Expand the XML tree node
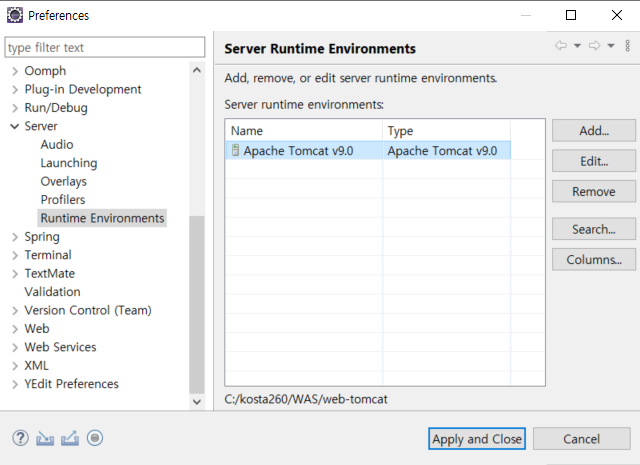Image resolution: width=640 pixels, height=465 pixels. pyautogui.click(x=15, y=366)
